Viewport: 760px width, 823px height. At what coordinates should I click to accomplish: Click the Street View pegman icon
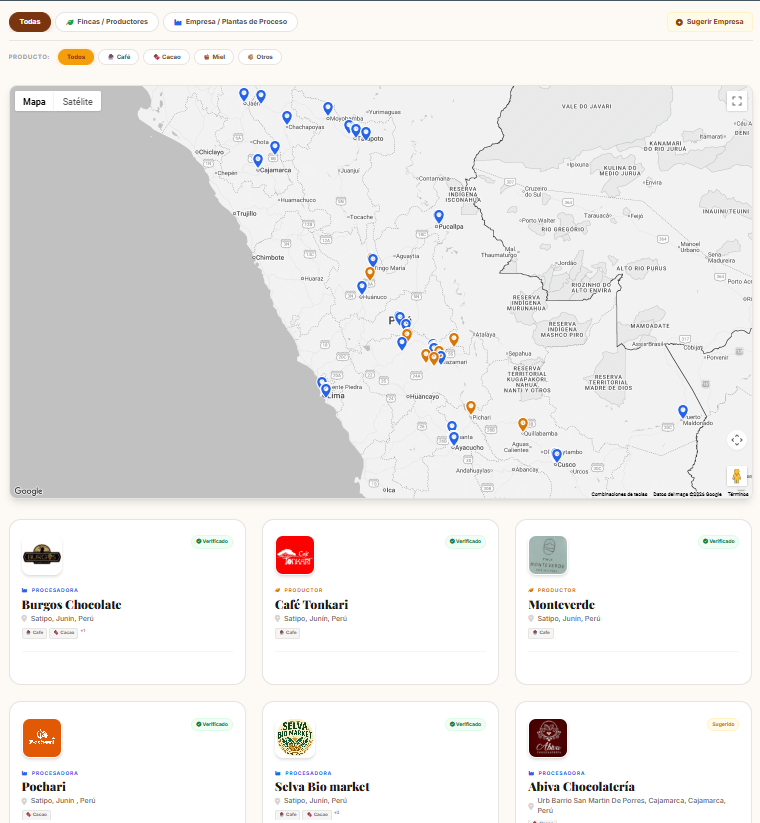(x=737, y=476)
